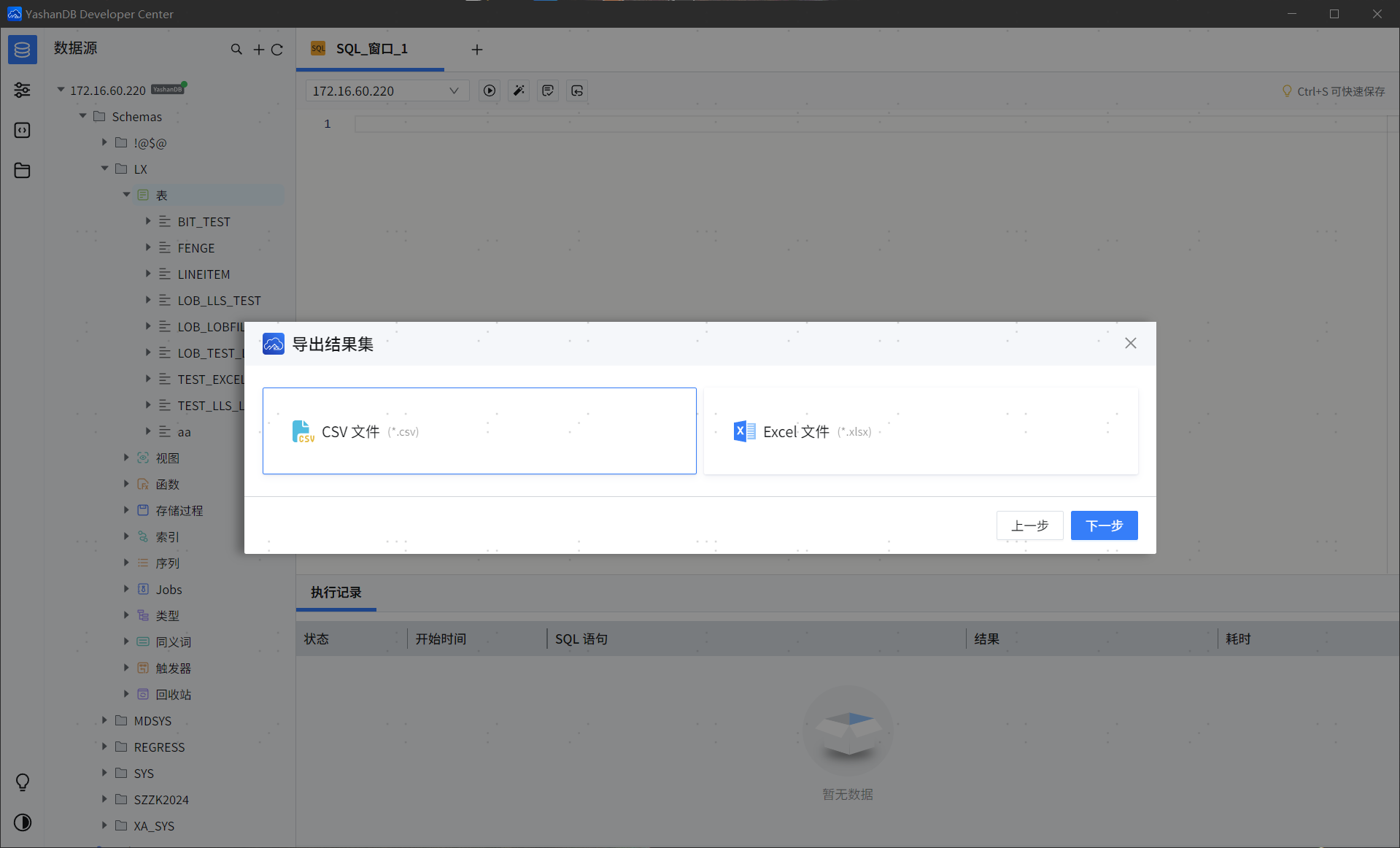Click the comment toolbar icon
1400x848 pixels.
pyautogui.click(x=548, y=90)
